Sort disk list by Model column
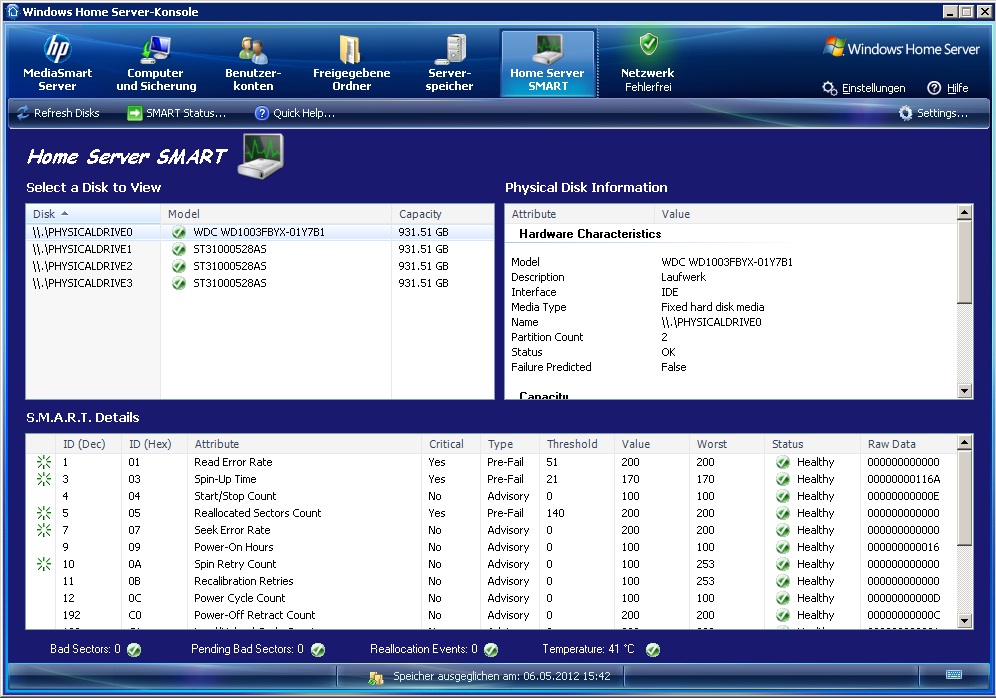This screenshot has width=996, height=698. (276, 214)
